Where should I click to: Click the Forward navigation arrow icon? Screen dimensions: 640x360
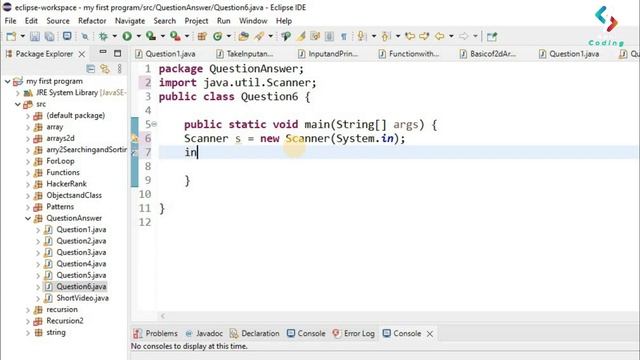tap(464, 36)
